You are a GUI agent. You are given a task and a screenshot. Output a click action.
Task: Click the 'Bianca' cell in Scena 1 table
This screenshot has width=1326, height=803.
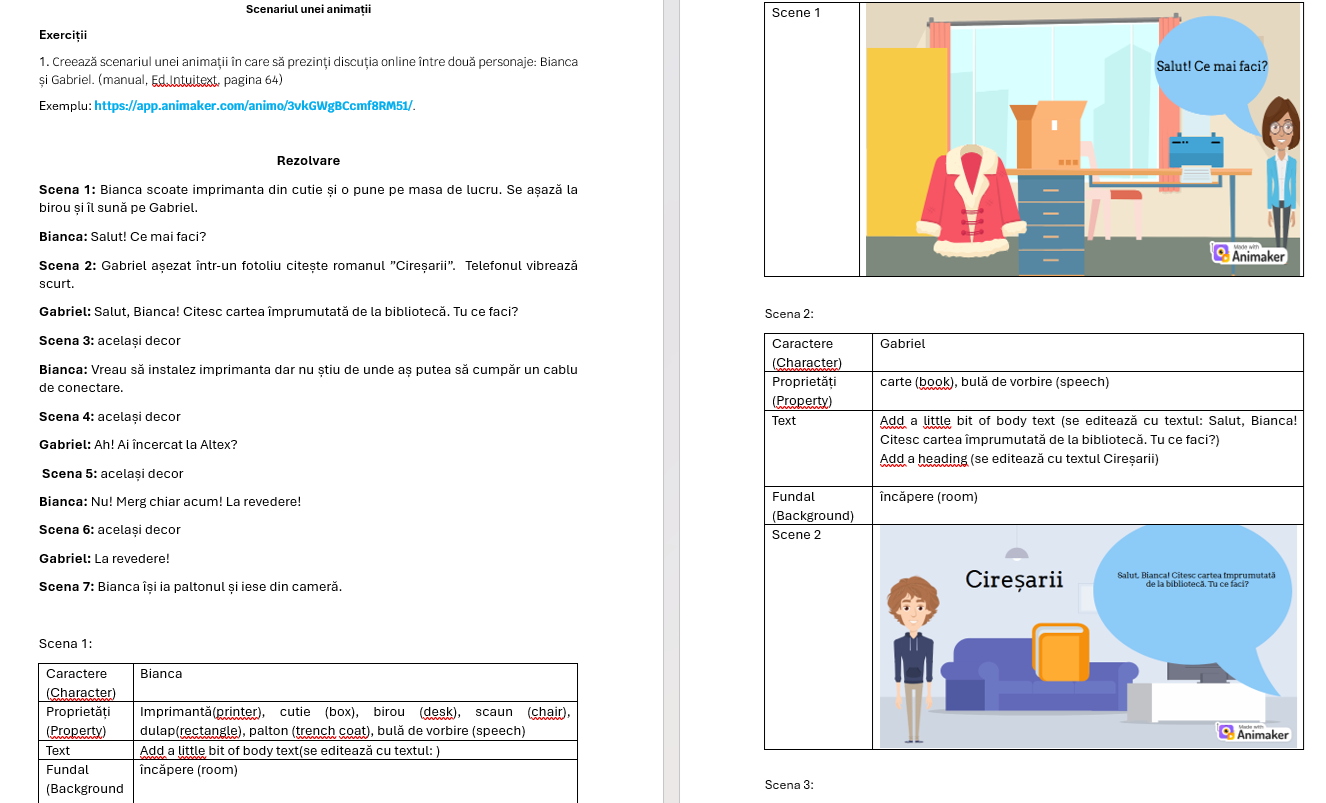[355, 682]
